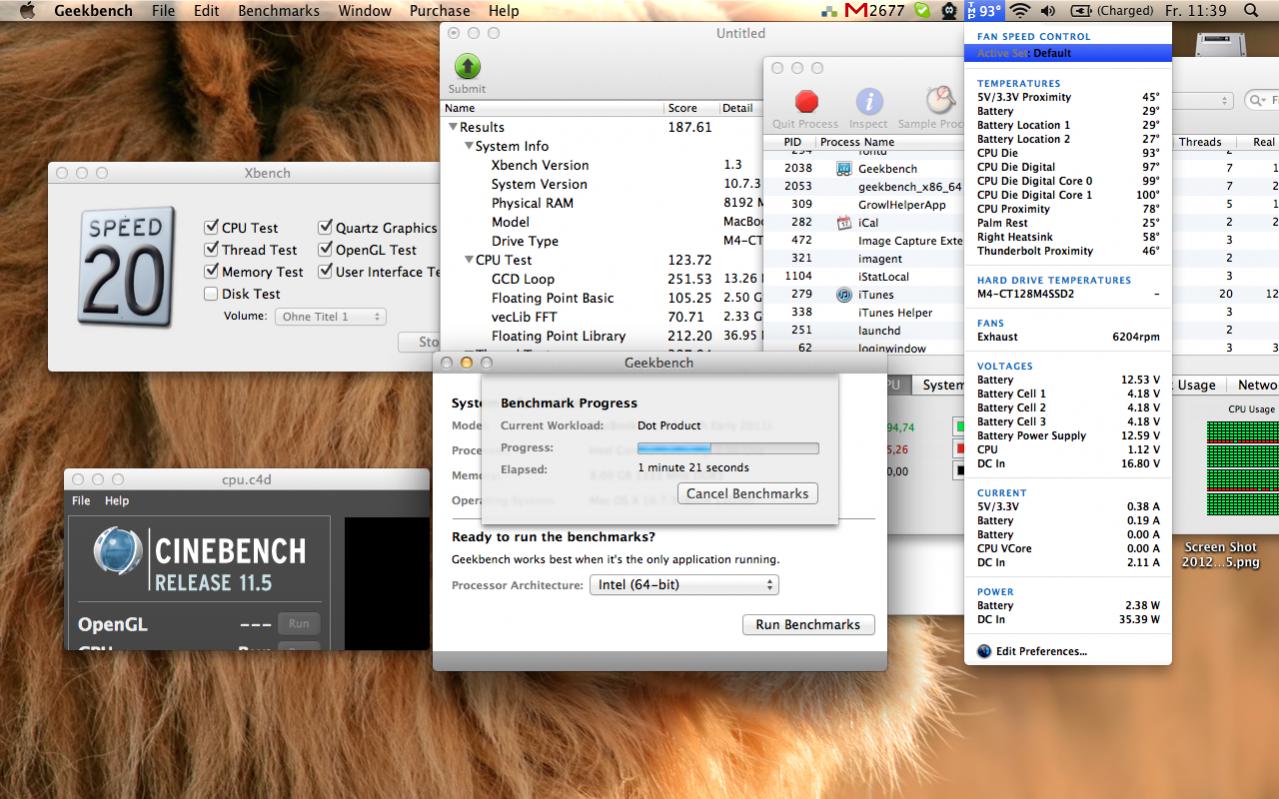Open the Wi-Fi status menu
Screen dimensions: 1279x799
point(1019,11)
